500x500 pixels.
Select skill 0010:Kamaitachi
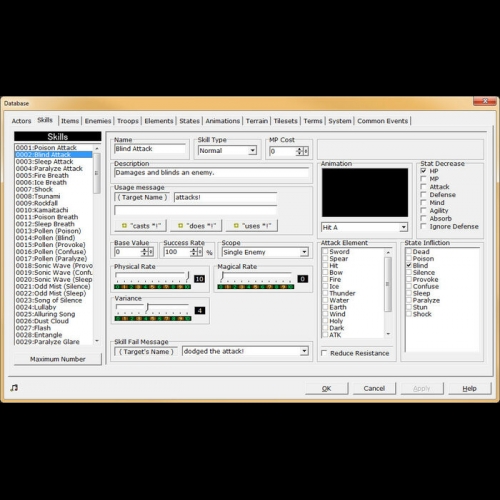(53, 210)
